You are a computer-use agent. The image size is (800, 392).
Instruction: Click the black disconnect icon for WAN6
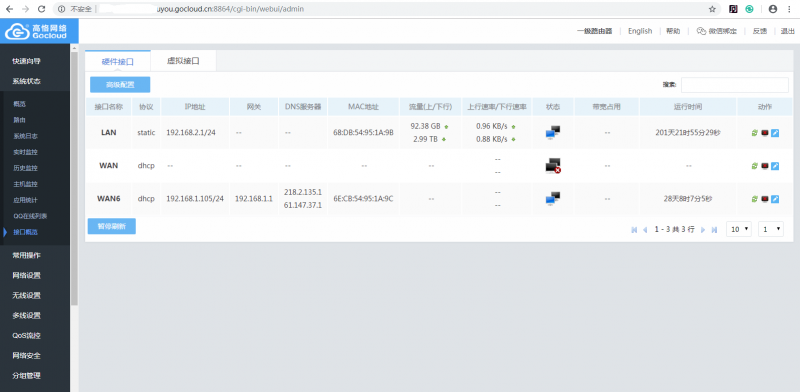pyautogui.click(x=765, y=199)
